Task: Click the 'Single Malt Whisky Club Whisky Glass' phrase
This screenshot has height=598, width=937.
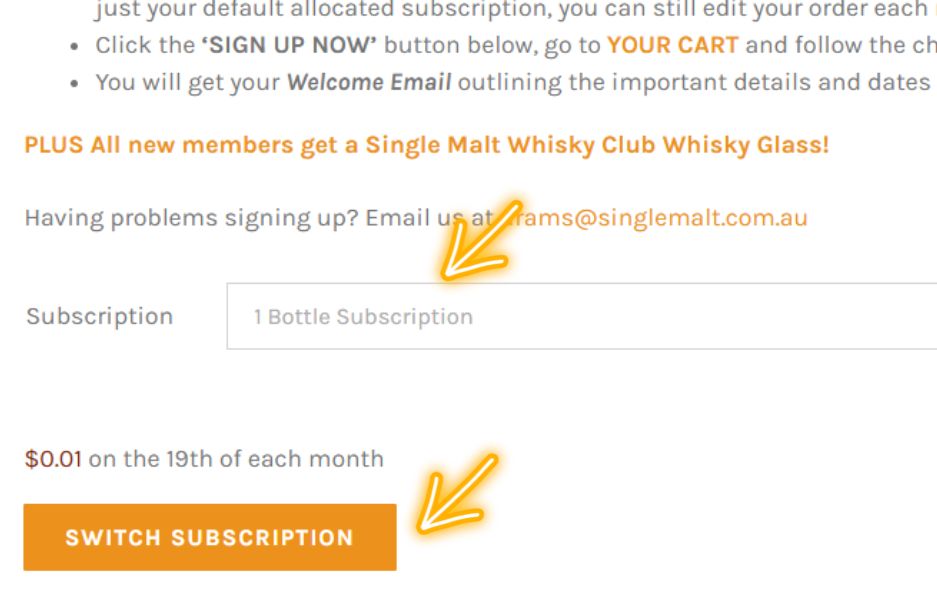Action: (x=594, y=144)
